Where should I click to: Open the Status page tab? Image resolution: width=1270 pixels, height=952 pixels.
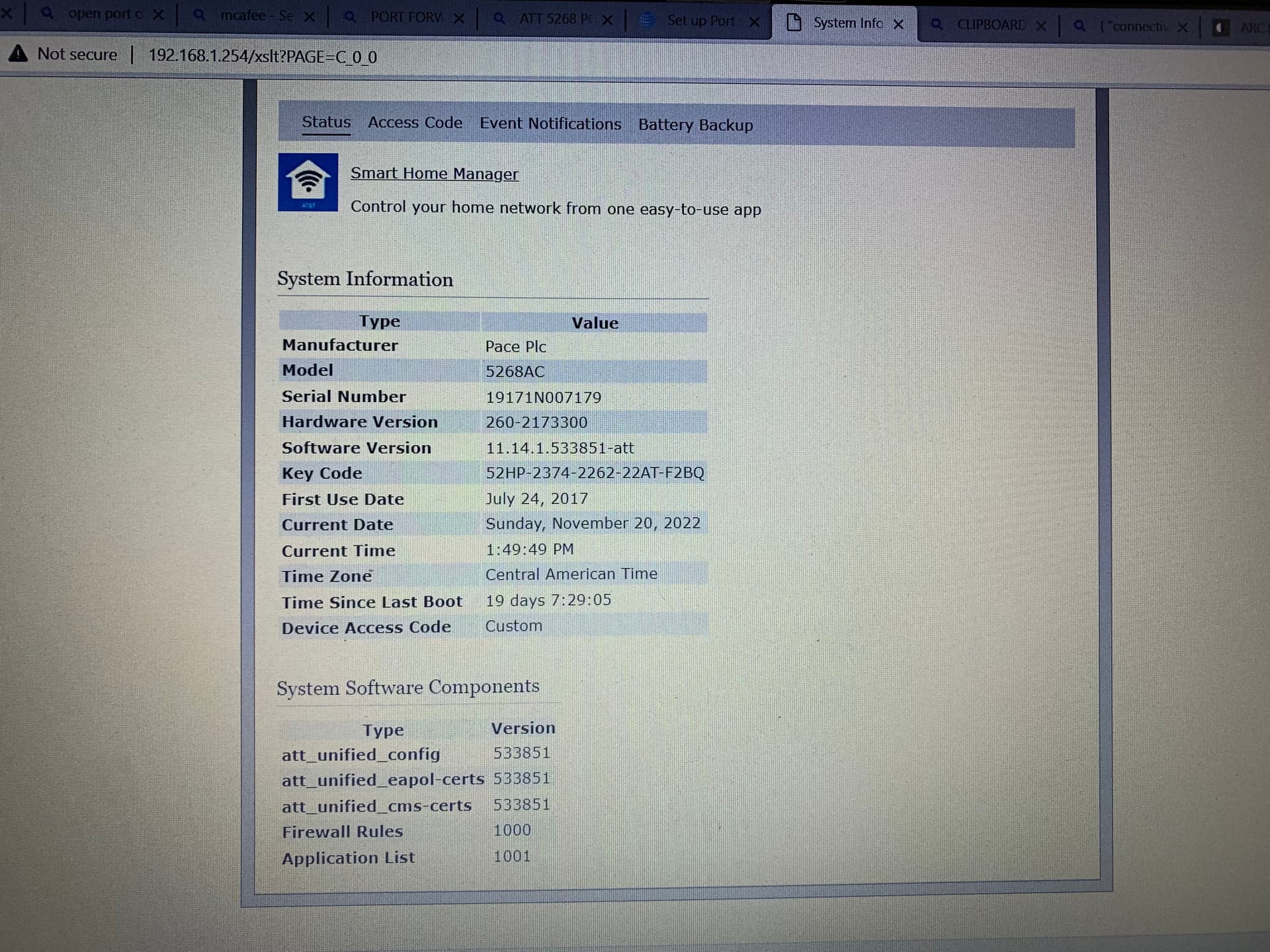pos(326,122)
